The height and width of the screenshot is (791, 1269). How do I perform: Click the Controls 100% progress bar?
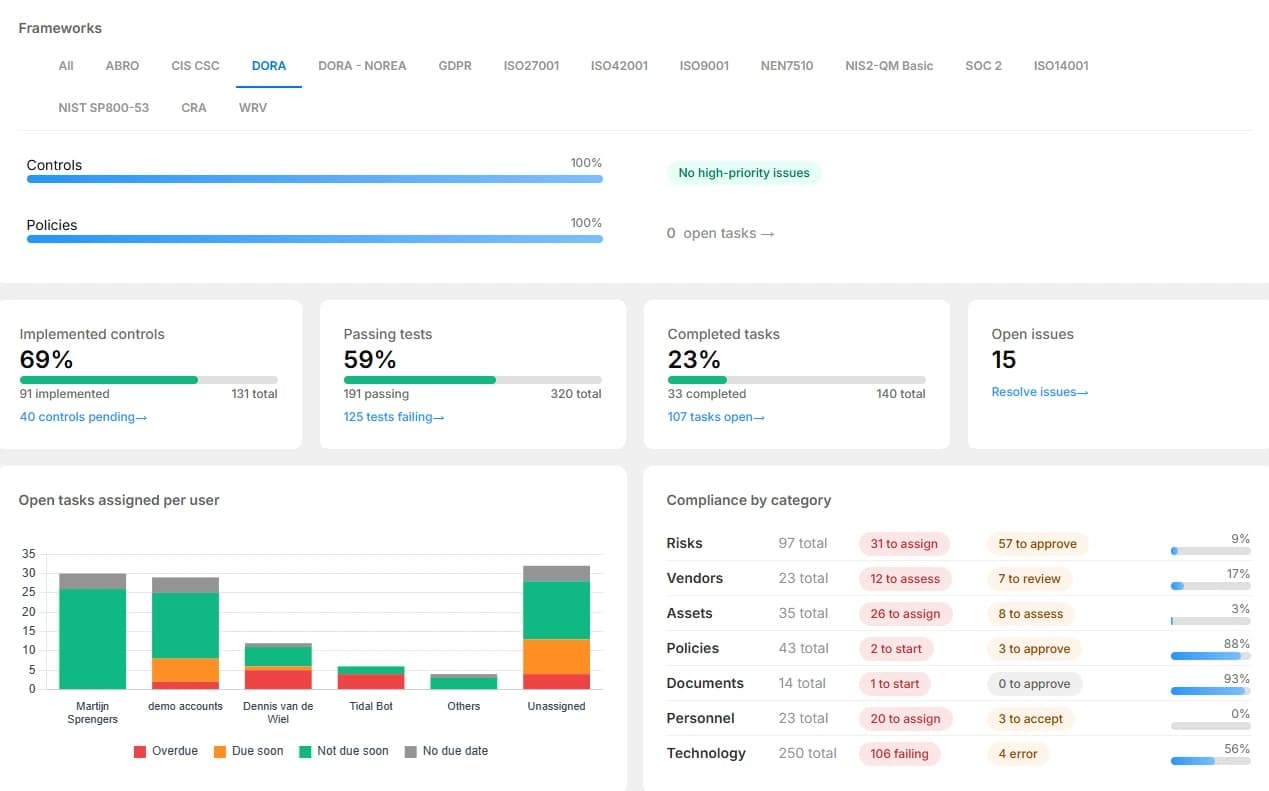[315, 179]
